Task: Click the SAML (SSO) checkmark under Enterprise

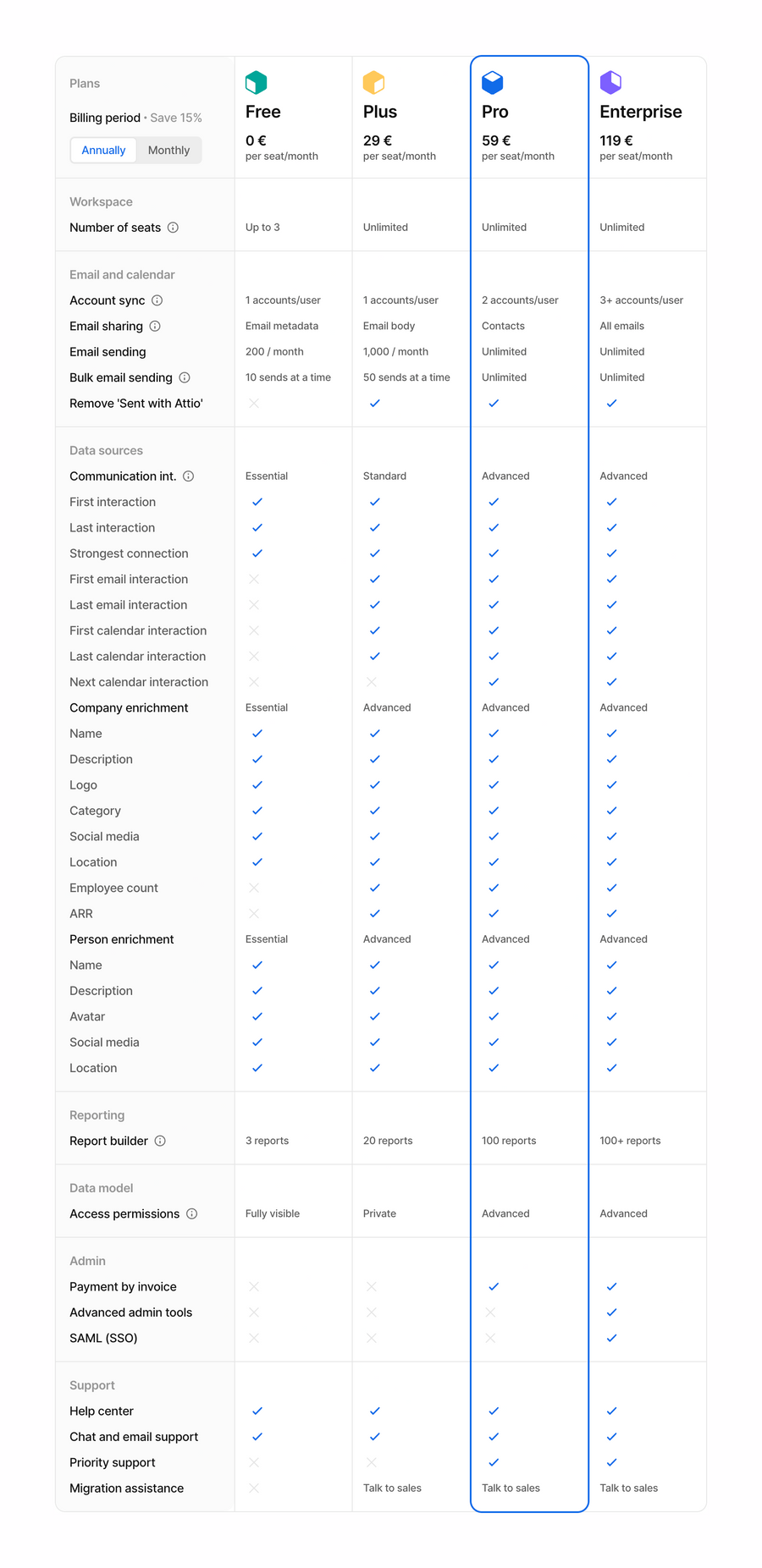Action: 610,1338
